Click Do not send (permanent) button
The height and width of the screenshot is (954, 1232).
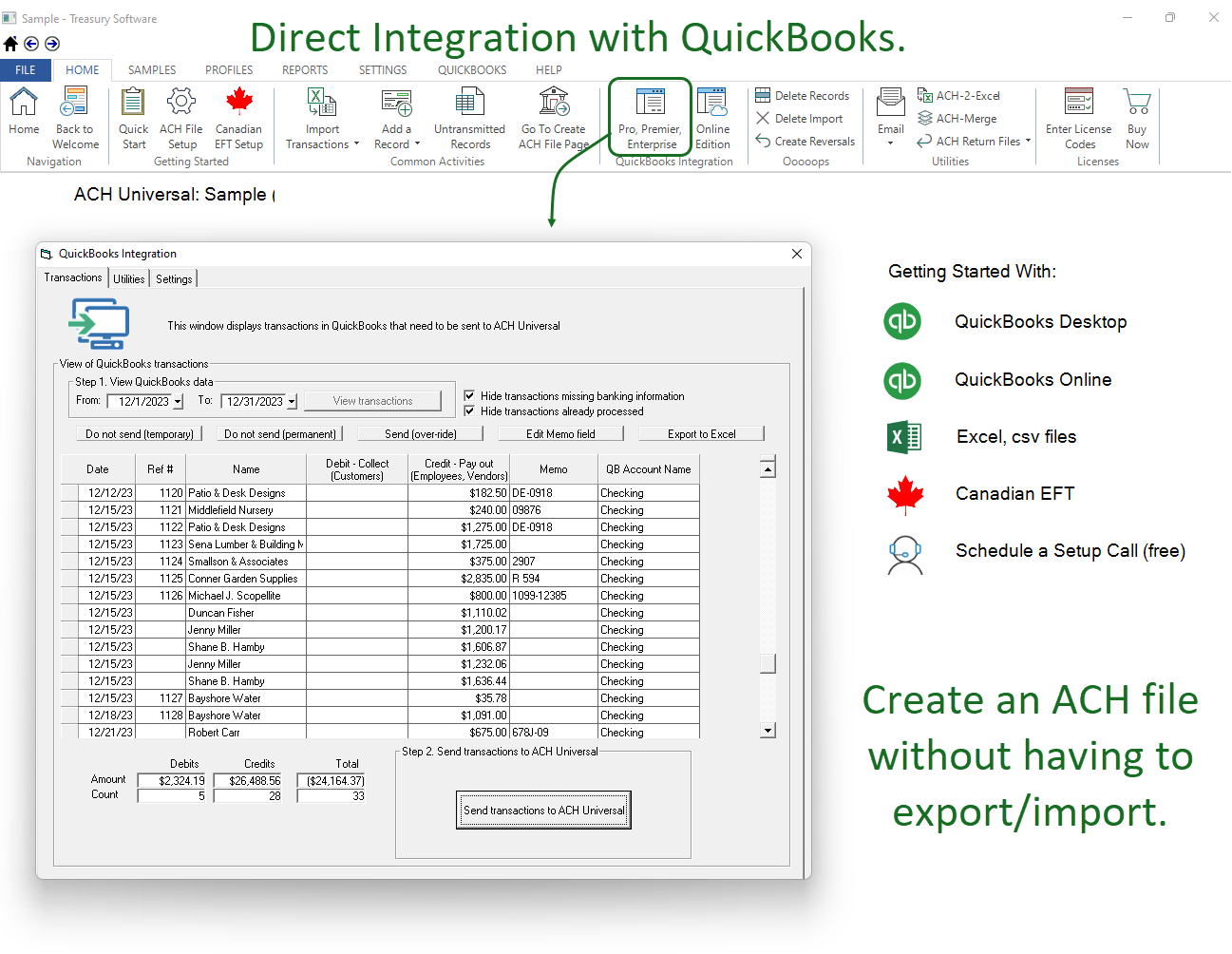[280, 433]
